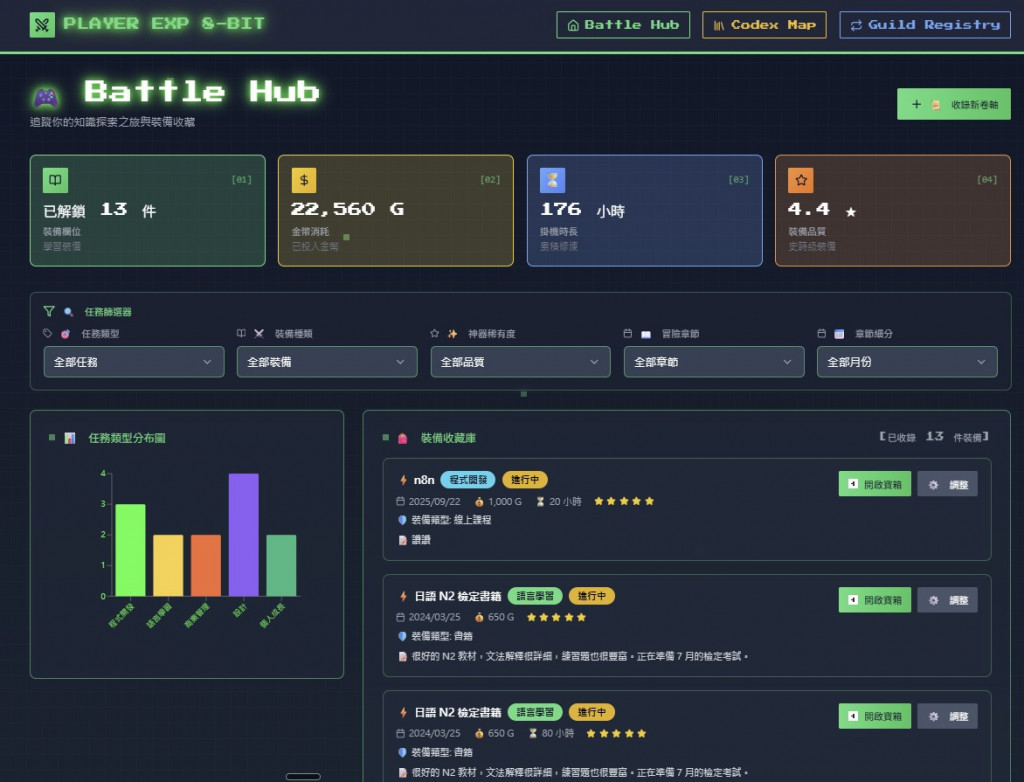Click the PLAYER EXP 8-BIT title text
Viewport: 1024px width, 782px height.
(164, 24)
